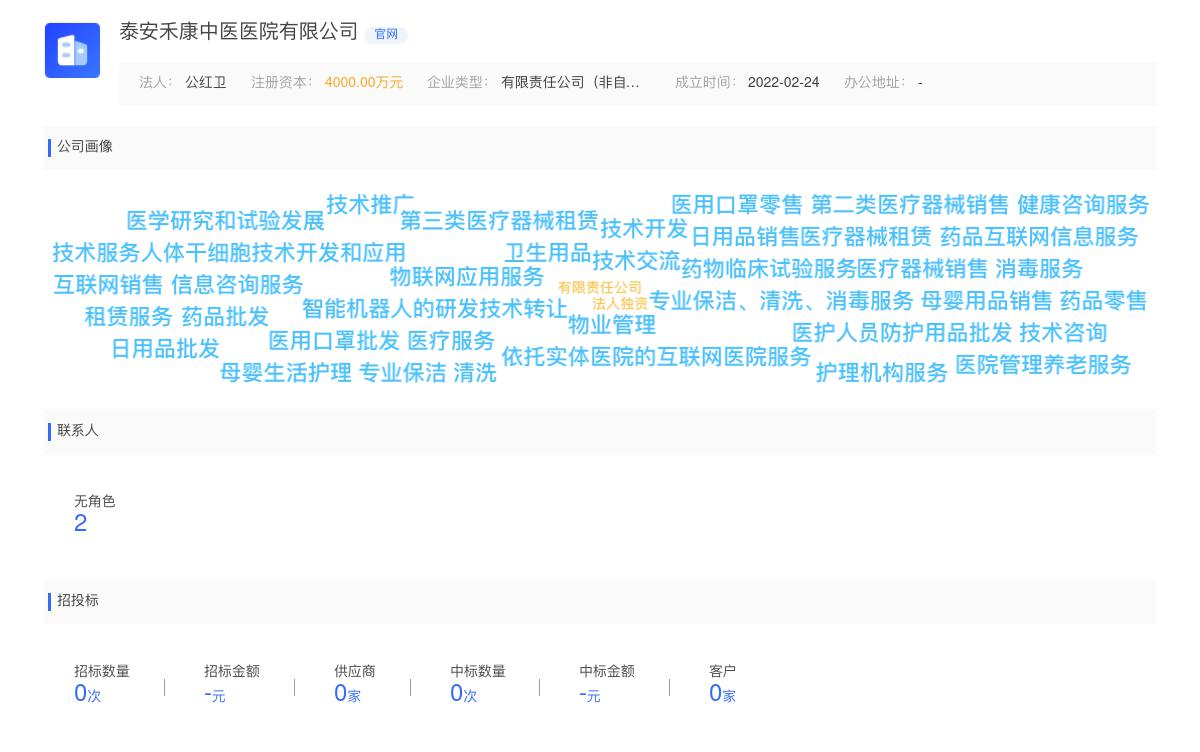Click the 公司画像 section header
Viewport: 1200px width, 752px height.
(x=84, y=146)
